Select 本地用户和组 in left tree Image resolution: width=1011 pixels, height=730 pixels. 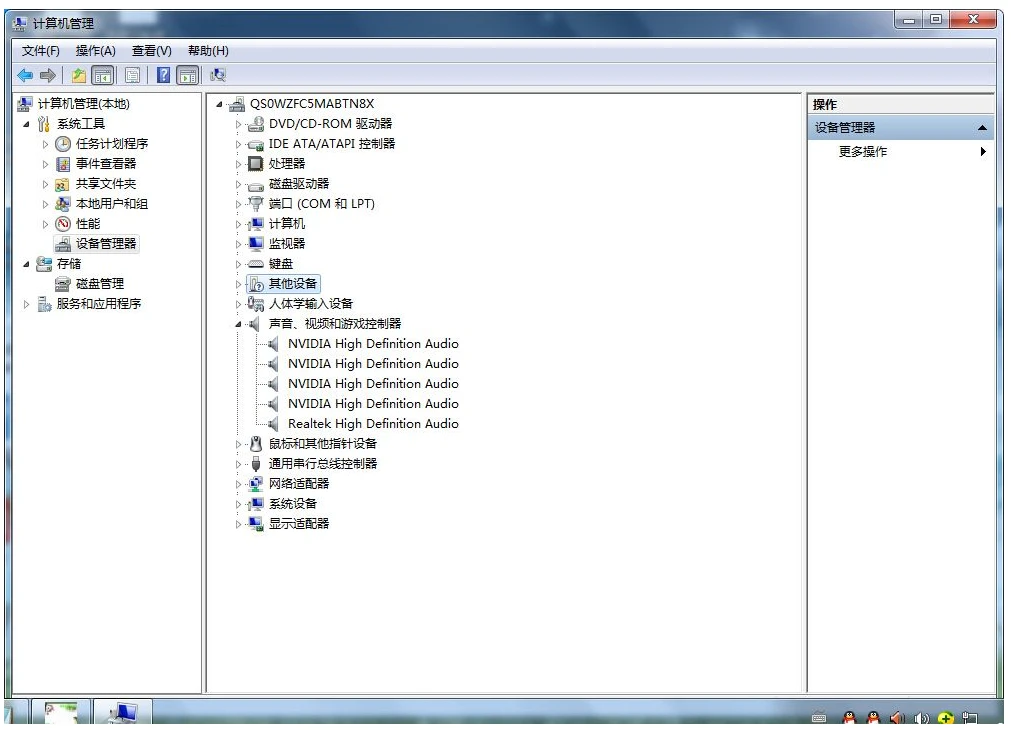(112, 204)
